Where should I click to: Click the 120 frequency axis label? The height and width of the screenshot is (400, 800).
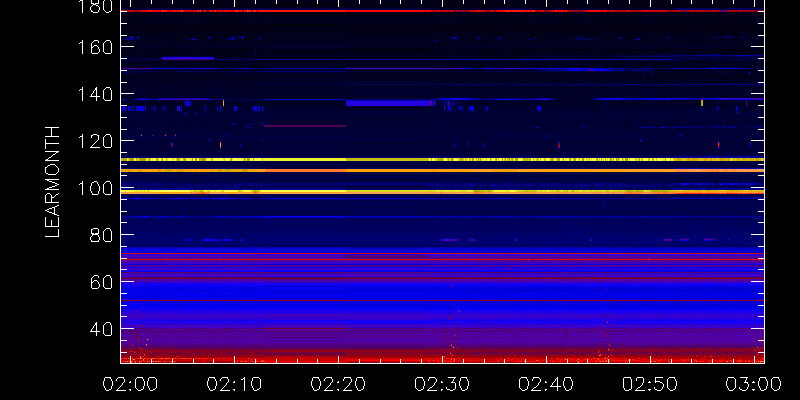tap(95, 141)
